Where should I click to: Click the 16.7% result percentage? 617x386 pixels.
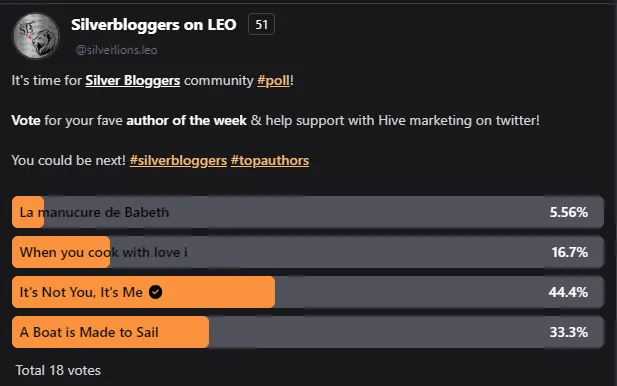point(569,252)
